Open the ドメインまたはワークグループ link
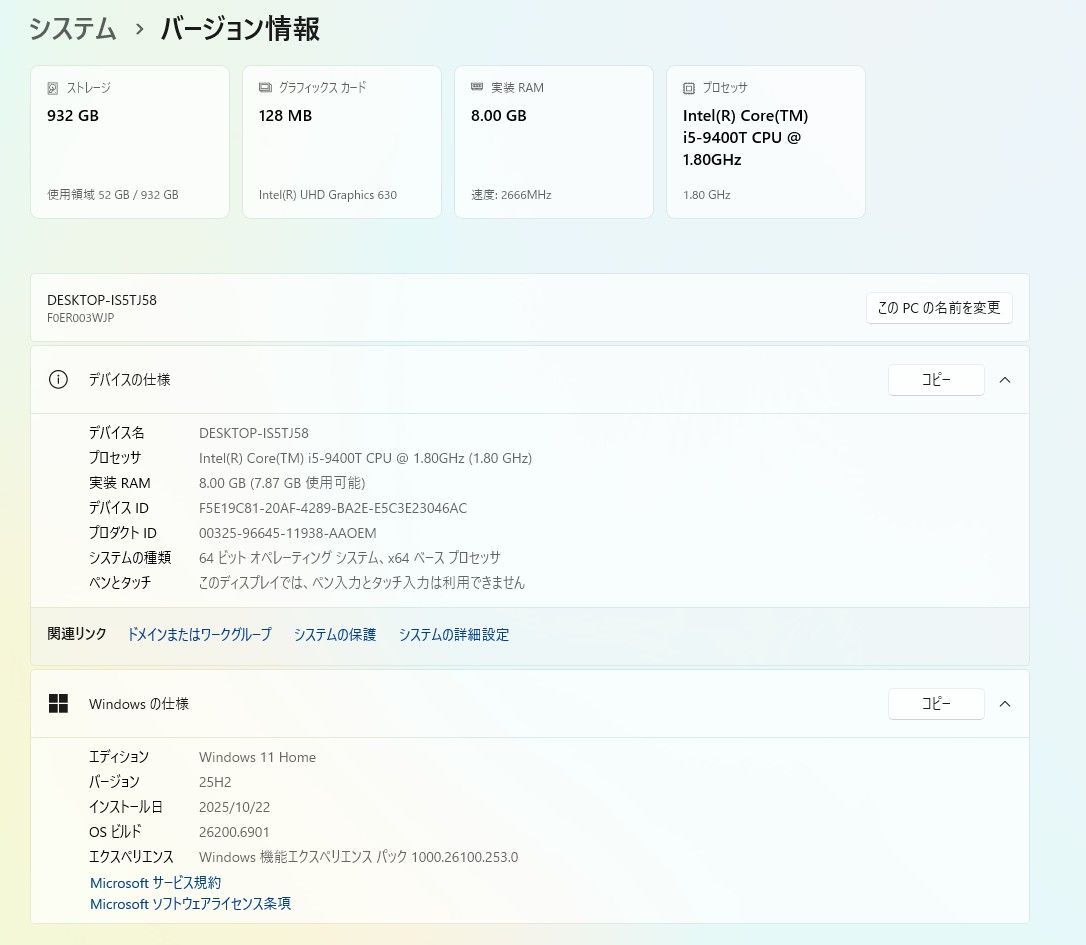The width and height of the screenshot is (1086, 945). coord(199,634)
